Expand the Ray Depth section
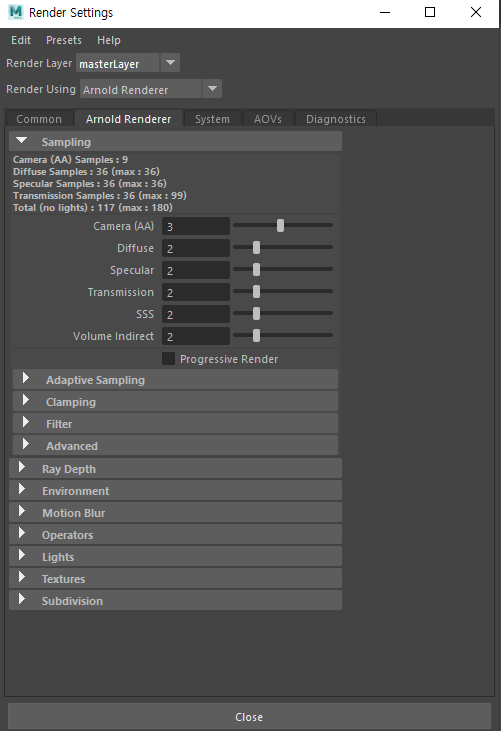The image size is (501, 731). (175, 469)
